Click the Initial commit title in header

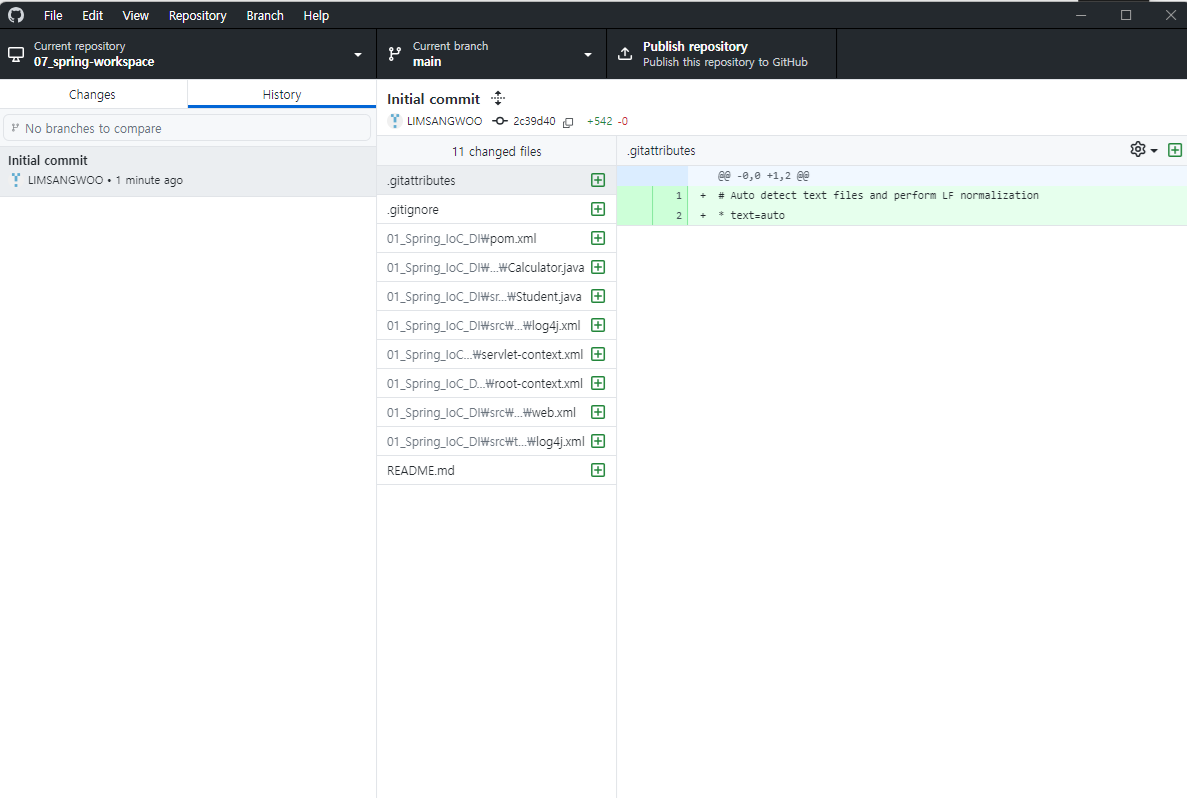pos(433,99)
